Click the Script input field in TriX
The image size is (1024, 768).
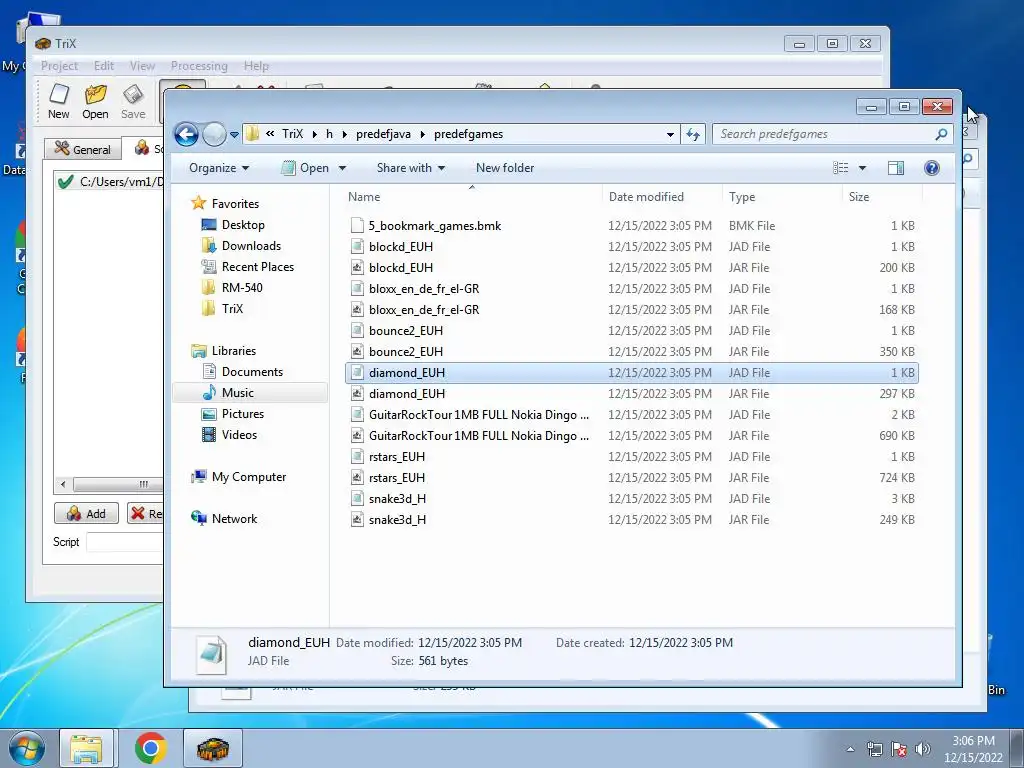(x=124, y=542)
